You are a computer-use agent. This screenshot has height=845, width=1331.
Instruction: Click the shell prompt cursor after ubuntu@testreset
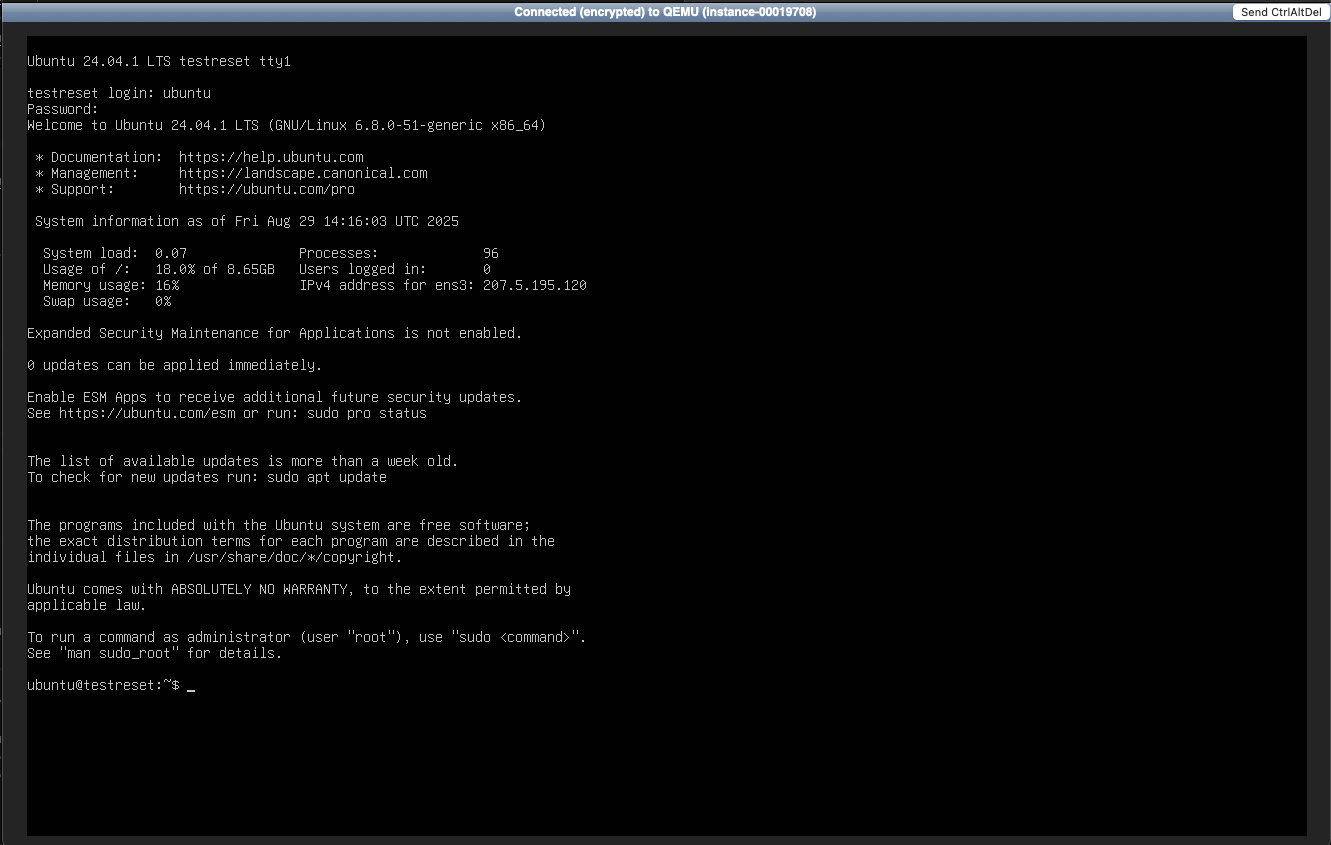click(x=190, y=686)
